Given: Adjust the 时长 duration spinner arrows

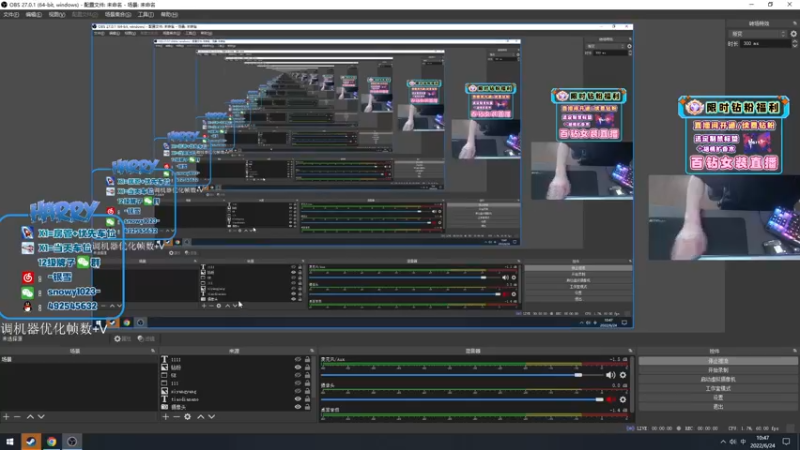Looking at the screenshot, I should [795, 44].
